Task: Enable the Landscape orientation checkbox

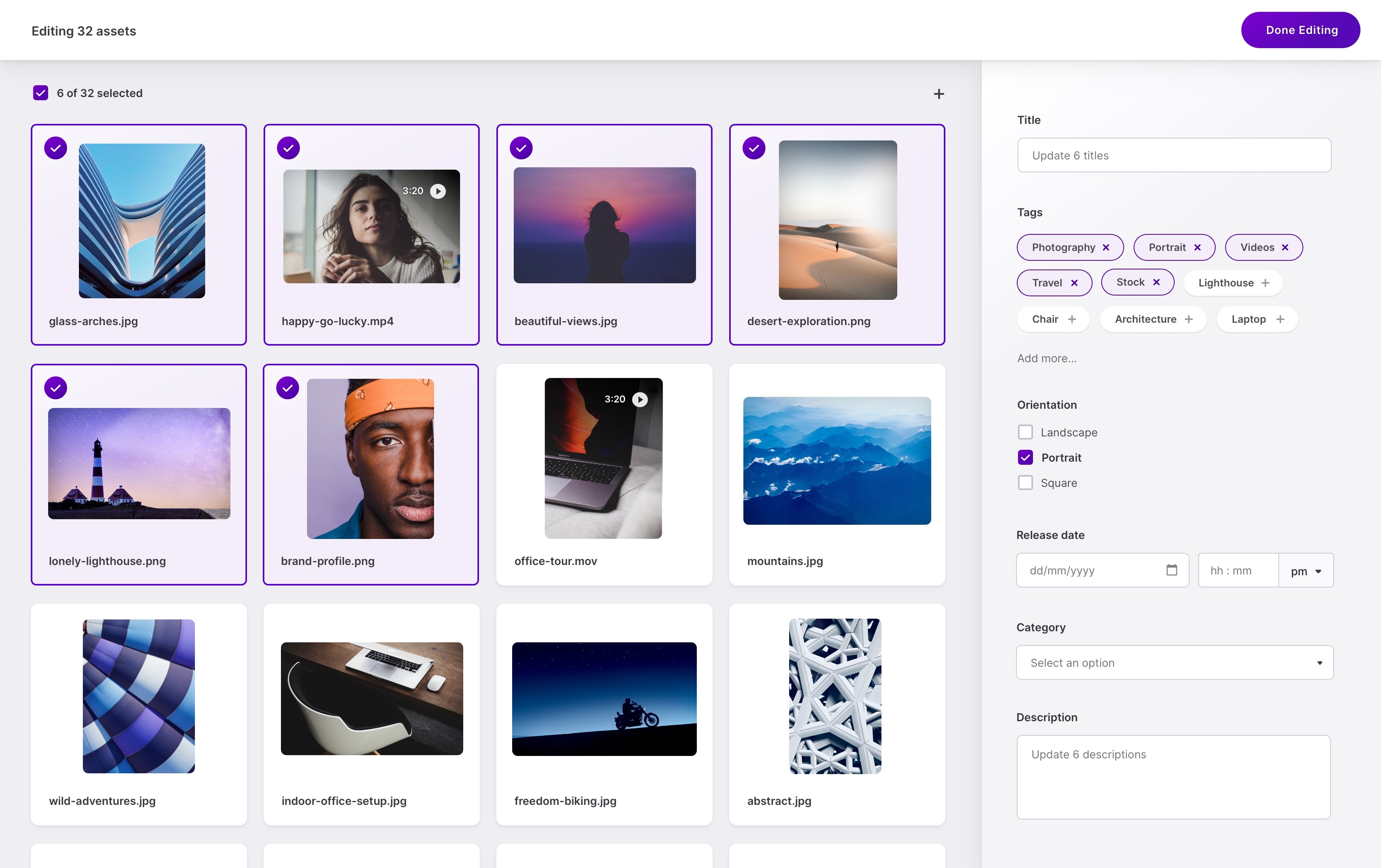Action: [1025, 432]
